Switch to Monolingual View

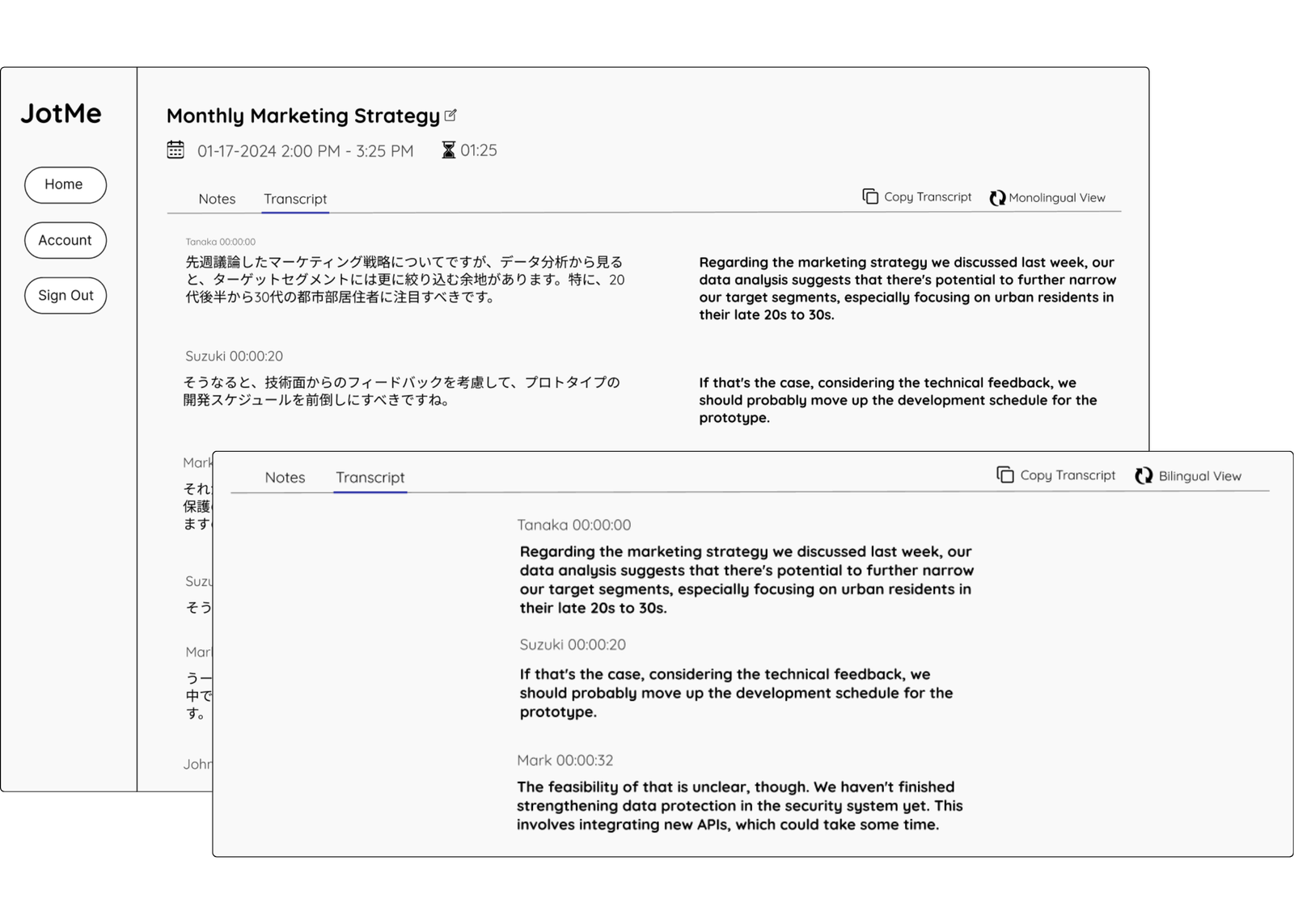coord(1058,197)
